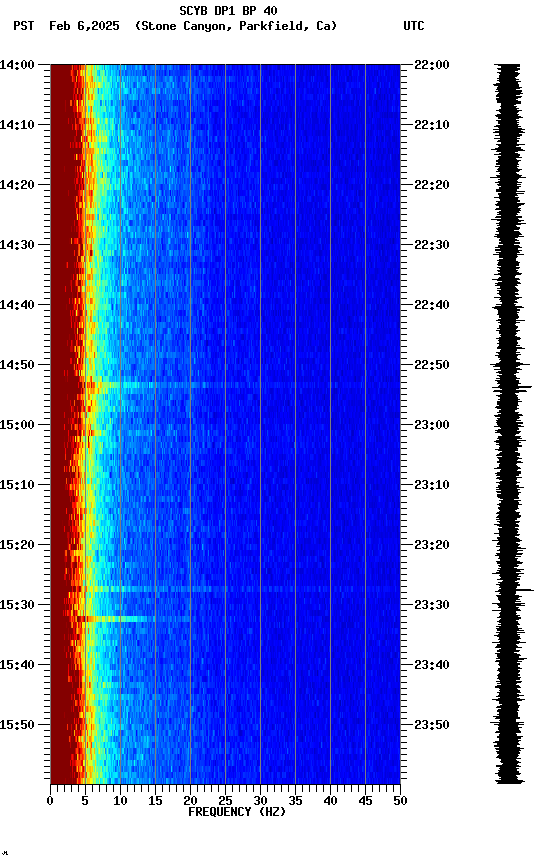Click the seismogram spike near 22:53 UTC
This screenshot has width=552, height=864.
[x=523, y=387]
